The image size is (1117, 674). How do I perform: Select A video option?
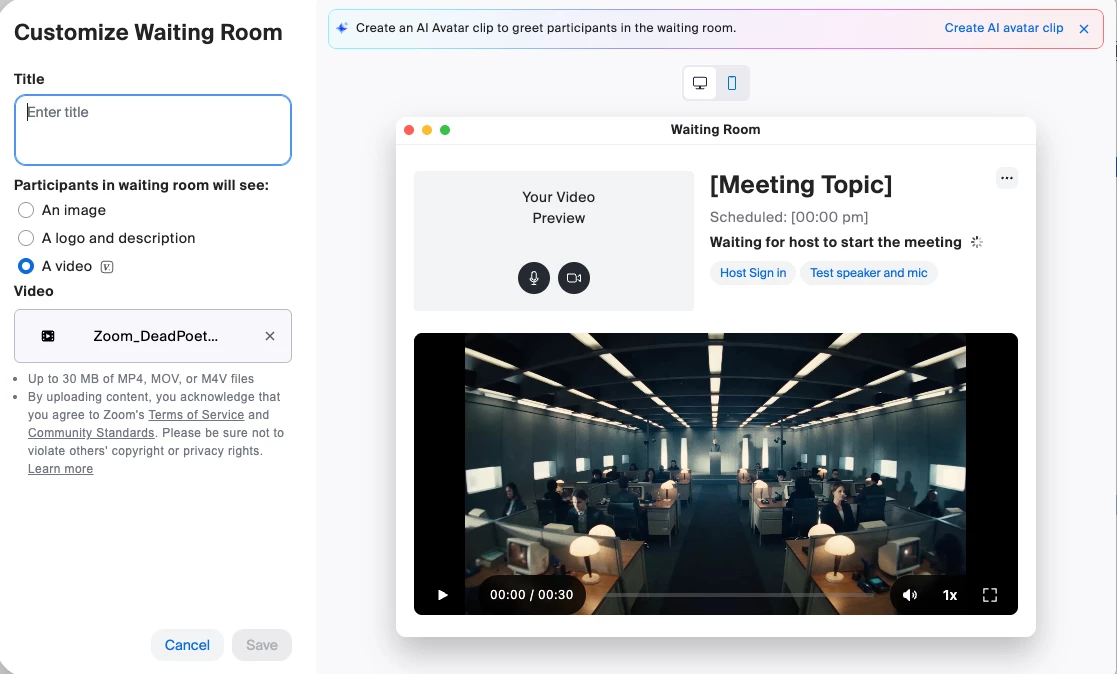[x=26, y=266]
